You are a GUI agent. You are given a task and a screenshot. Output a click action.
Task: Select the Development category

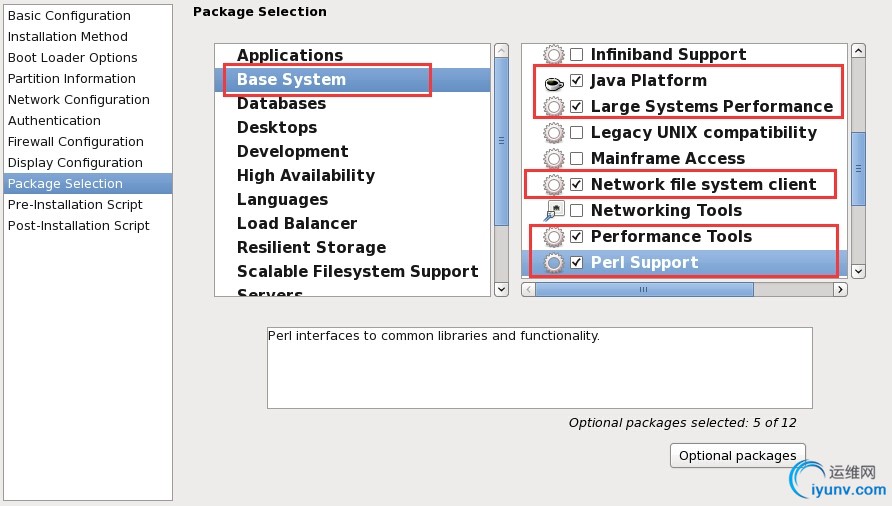352,151
